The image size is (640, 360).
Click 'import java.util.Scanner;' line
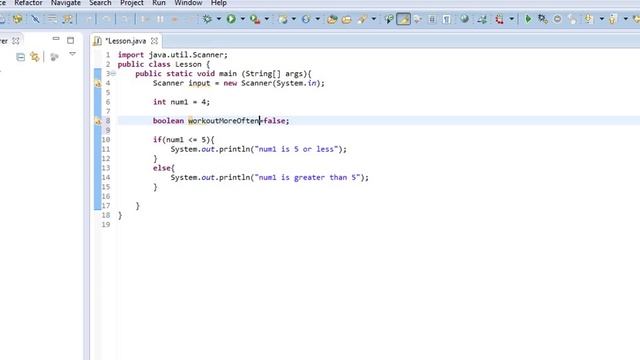173,55
